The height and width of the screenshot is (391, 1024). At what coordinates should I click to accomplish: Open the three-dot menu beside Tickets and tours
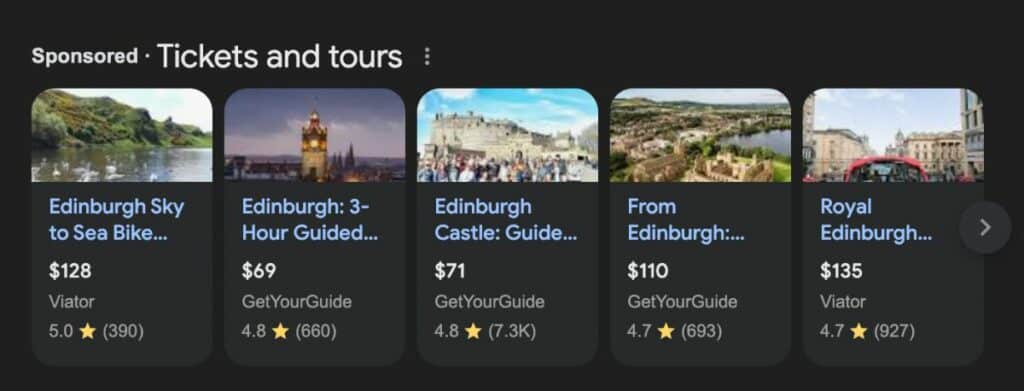427,57
